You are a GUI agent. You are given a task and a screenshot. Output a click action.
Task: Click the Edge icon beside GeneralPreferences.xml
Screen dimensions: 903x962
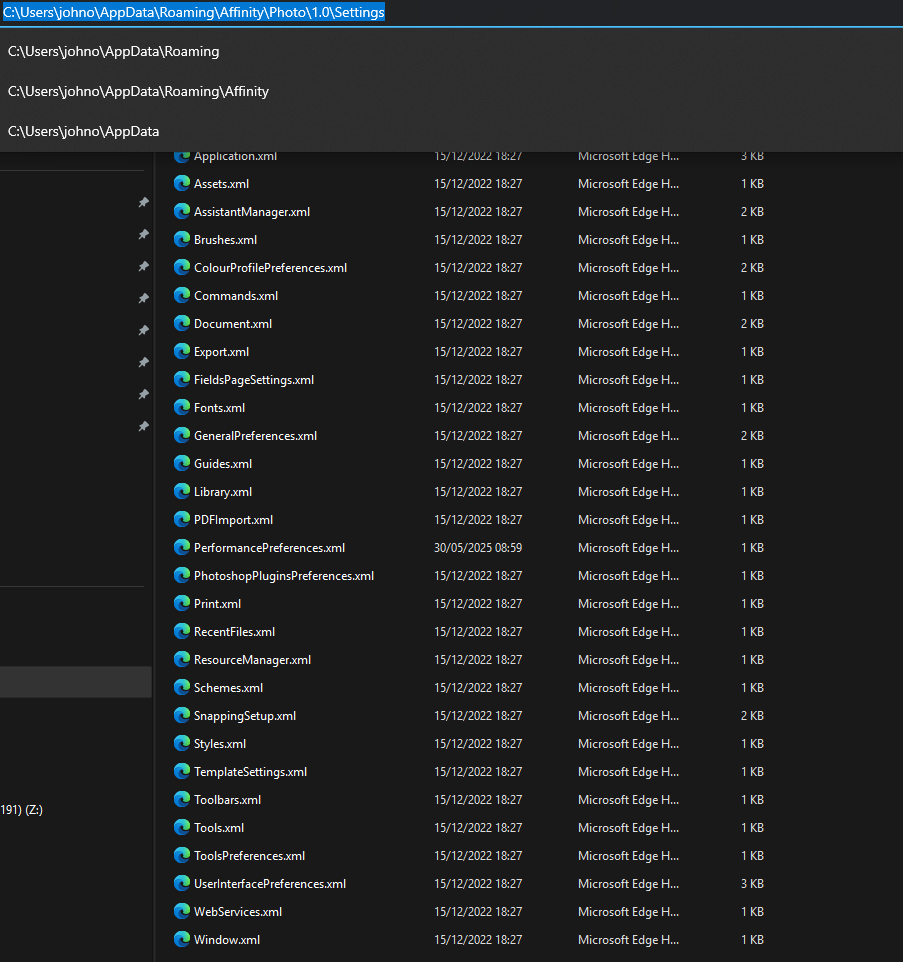[182, 435]
